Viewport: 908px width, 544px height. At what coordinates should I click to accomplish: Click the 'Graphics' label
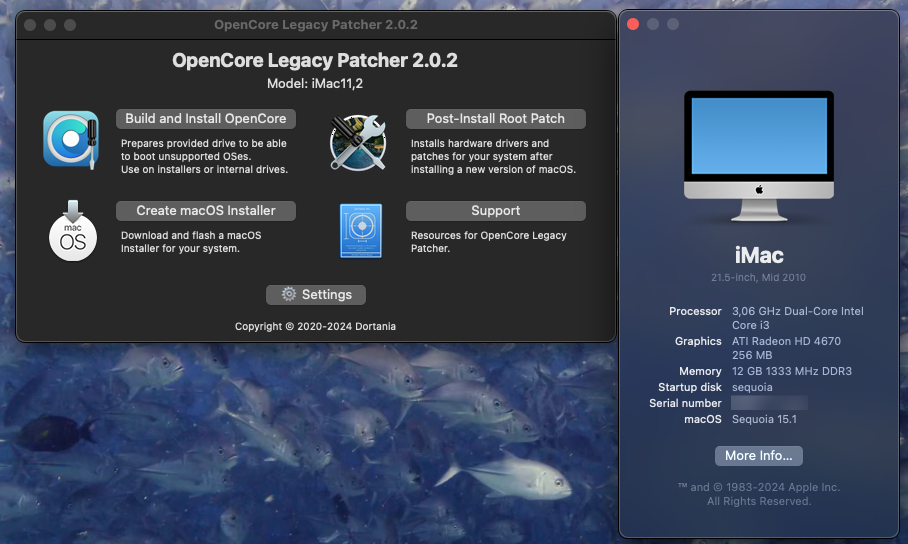tap(698, 341)
